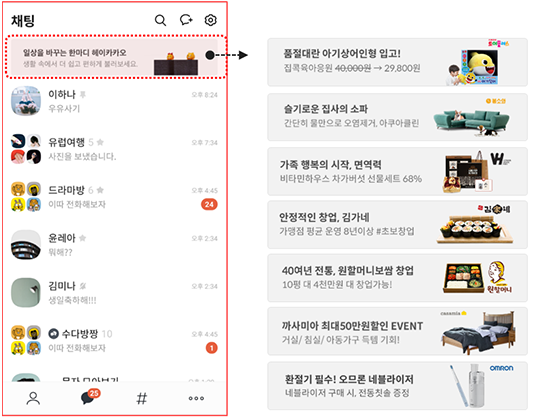Open chat settings gear icon
This screenshot has height=420, width=552.
pyautogui.click(x=211, y=20)
